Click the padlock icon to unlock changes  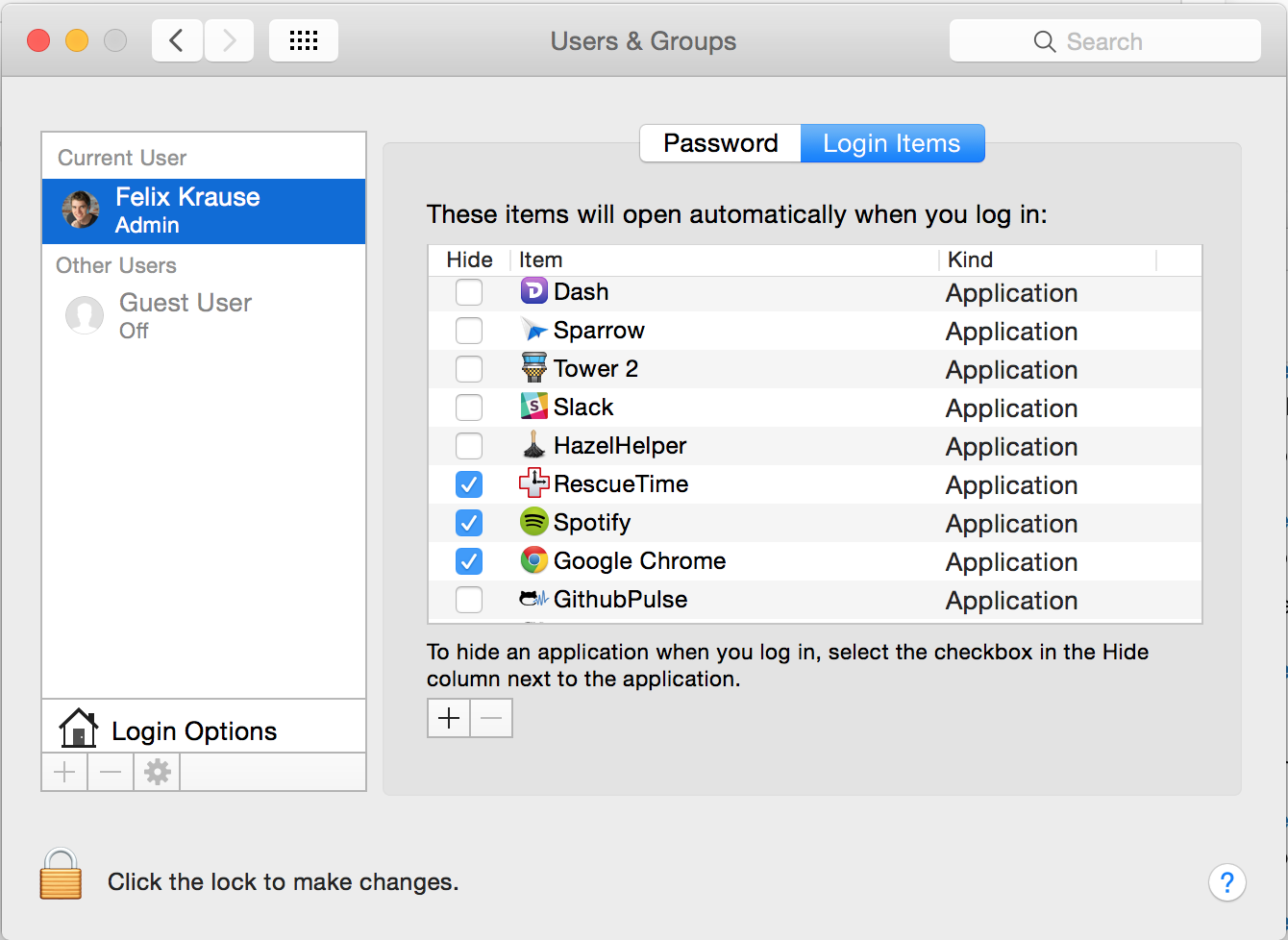[61, 874]
